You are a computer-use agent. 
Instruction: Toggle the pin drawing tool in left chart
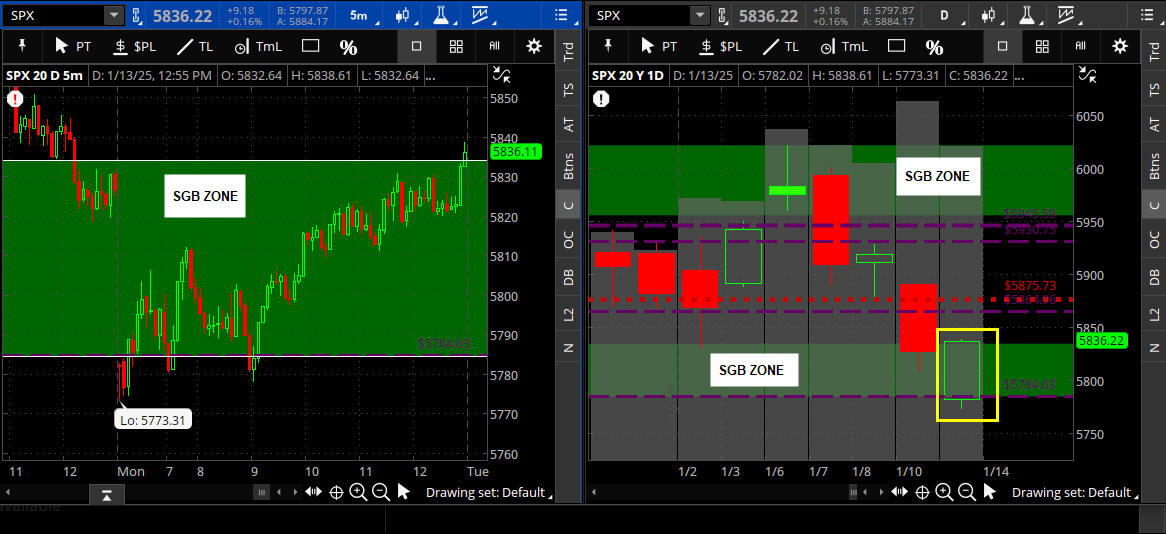[x=22, y=47]
